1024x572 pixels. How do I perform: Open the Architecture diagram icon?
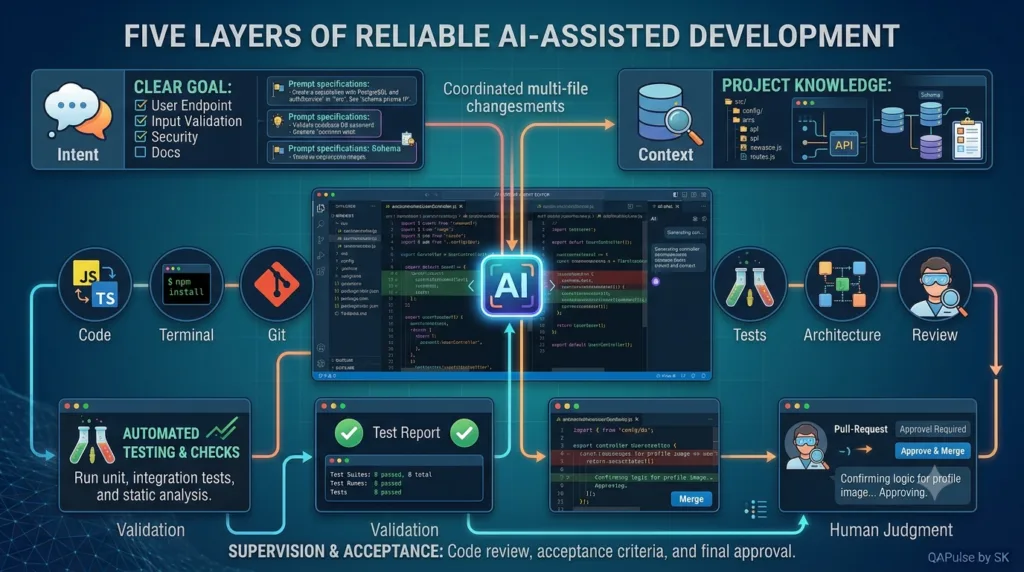coord(842,285)
